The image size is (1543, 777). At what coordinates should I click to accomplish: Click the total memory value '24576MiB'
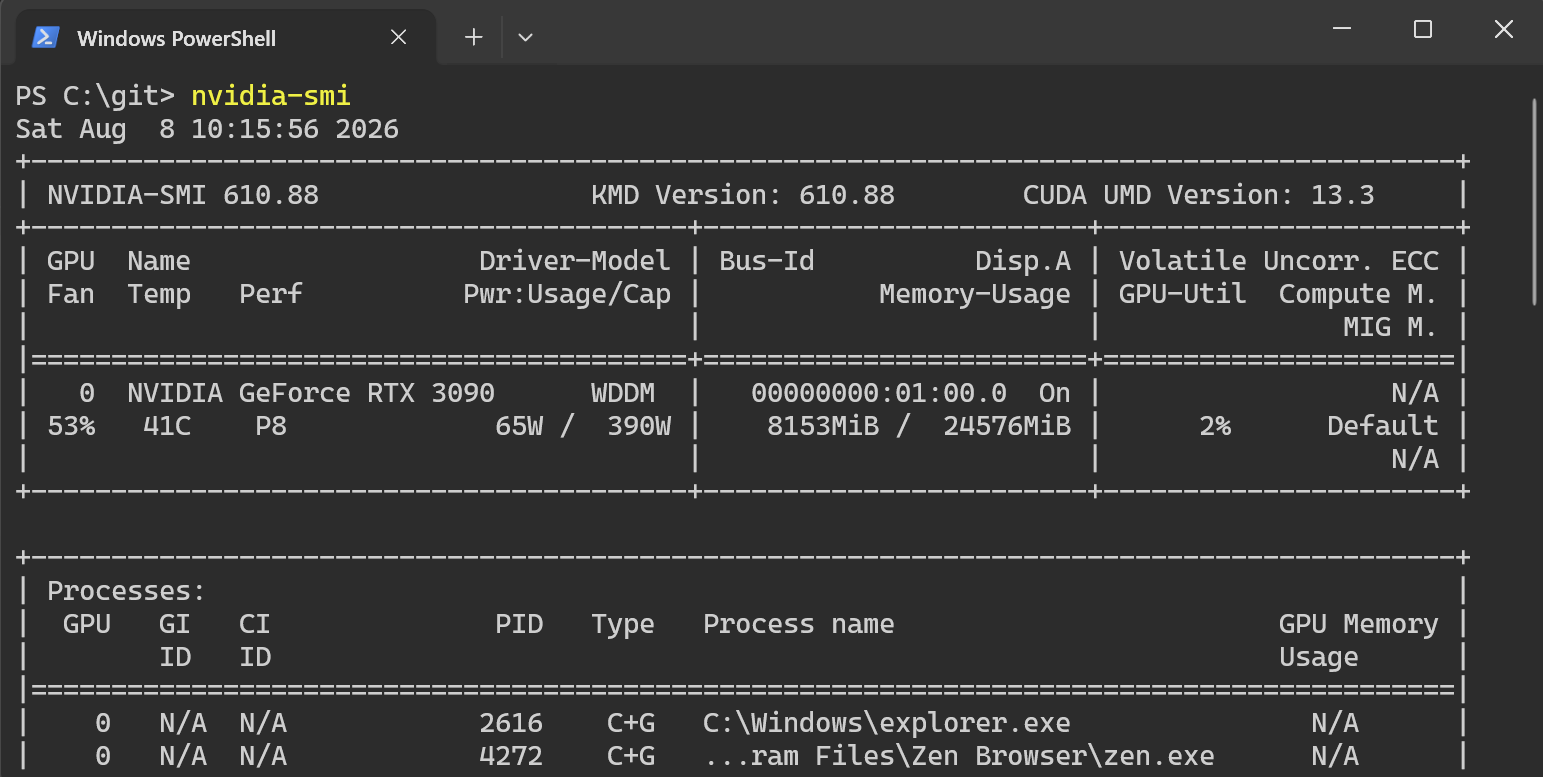[x=1007, y=426]
